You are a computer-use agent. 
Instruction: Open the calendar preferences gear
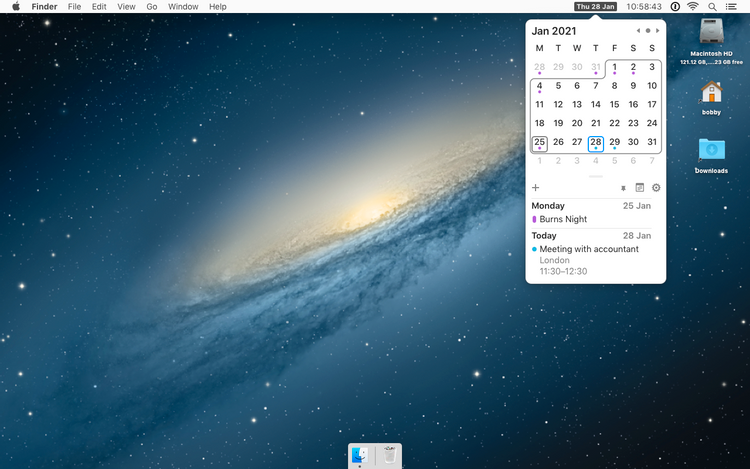tap(656, 188)
